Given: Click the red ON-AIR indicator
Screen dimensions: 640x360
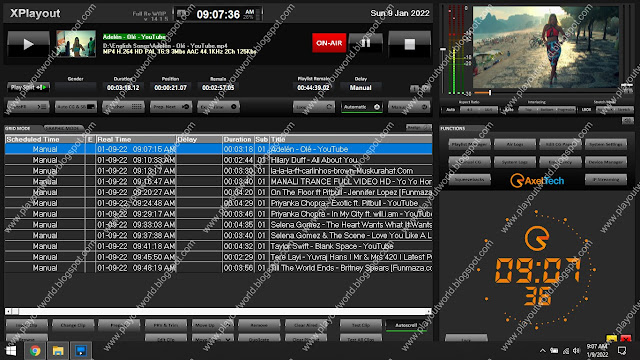Looking at the screenshot, I should pos(329,43).
